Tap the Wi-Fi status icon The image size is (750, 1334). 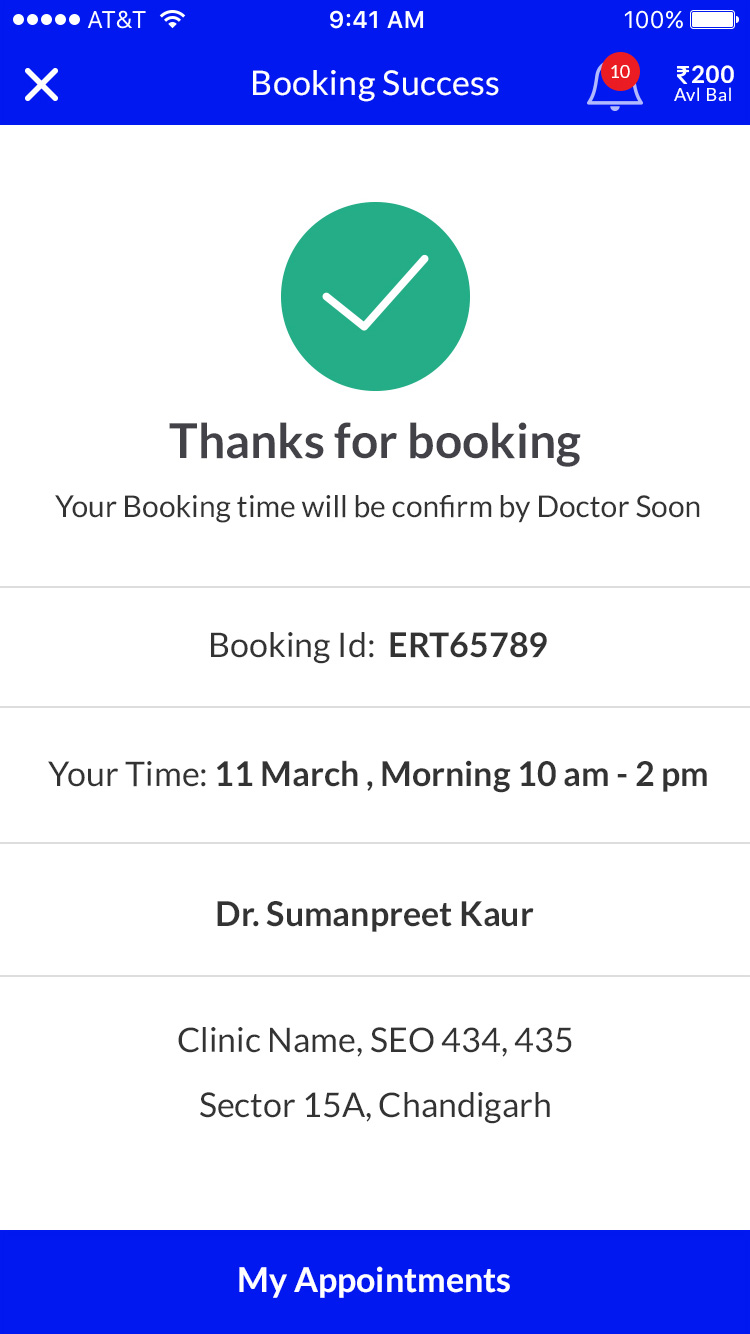173,20
